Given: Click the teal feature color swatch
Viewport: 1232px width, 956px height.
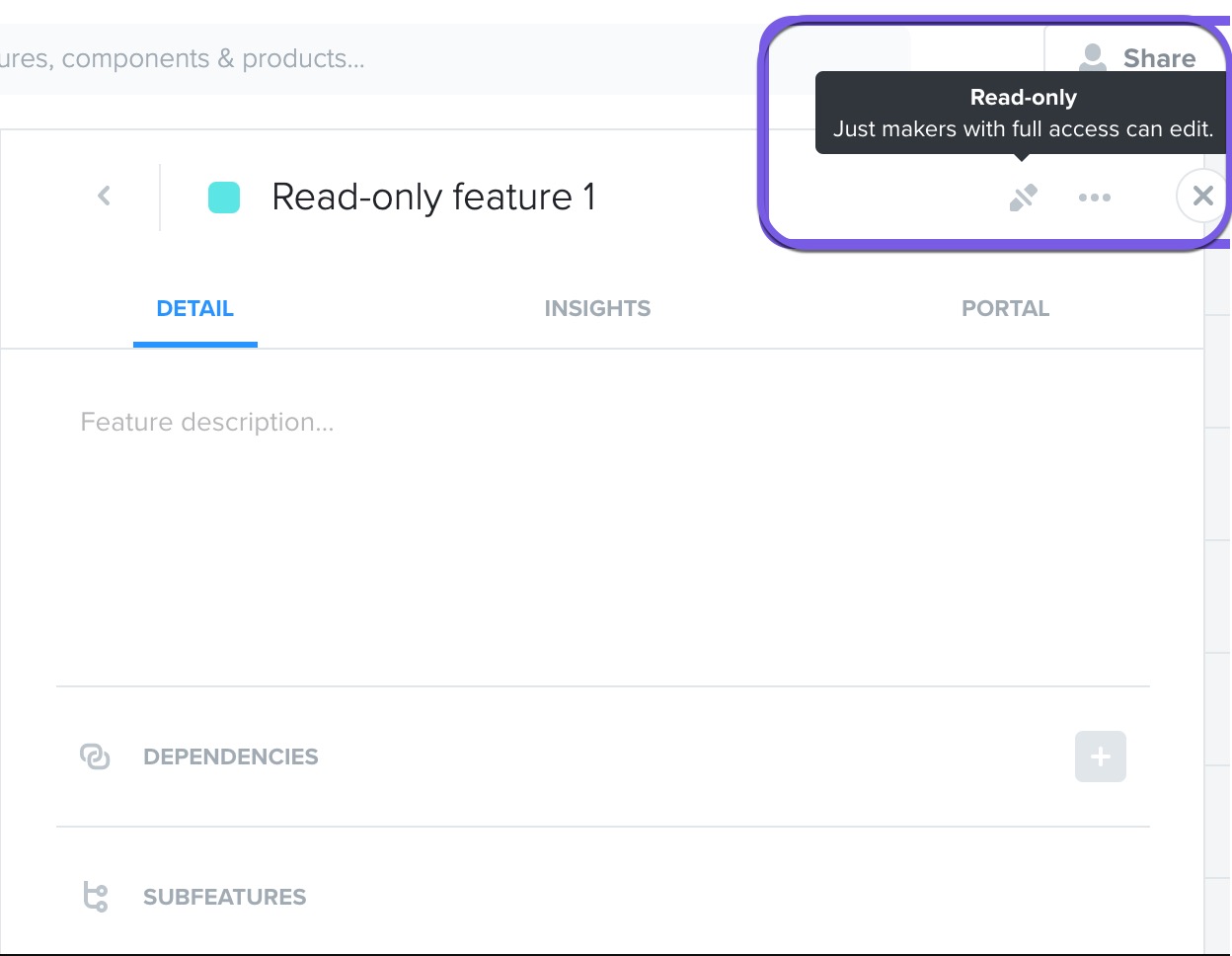Looking at the screenshot, I should (222, 196).
